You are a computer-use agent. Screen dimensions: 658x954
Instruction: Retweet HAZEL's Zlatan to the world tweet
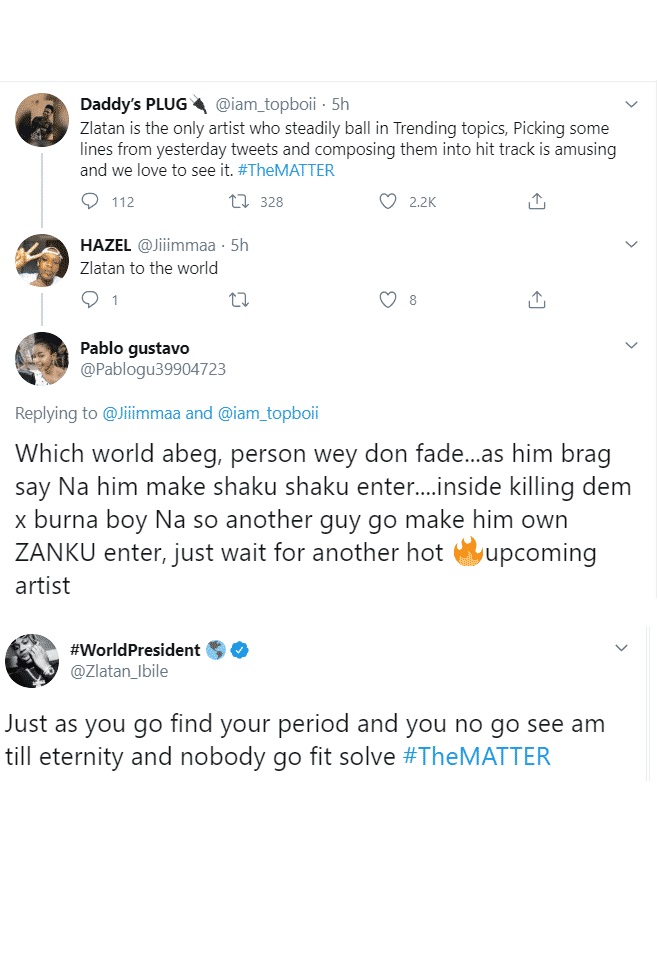(x=239, y=299)
